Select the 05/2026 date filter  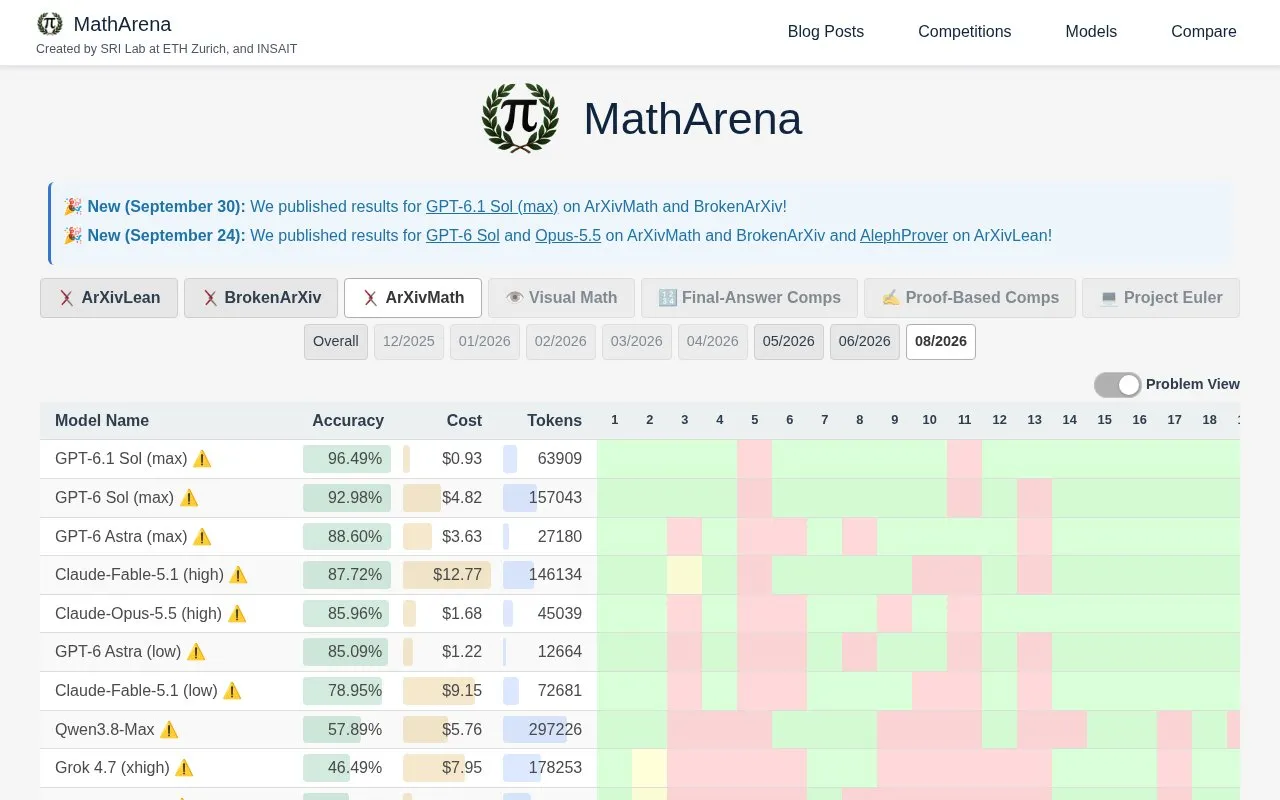789,342
